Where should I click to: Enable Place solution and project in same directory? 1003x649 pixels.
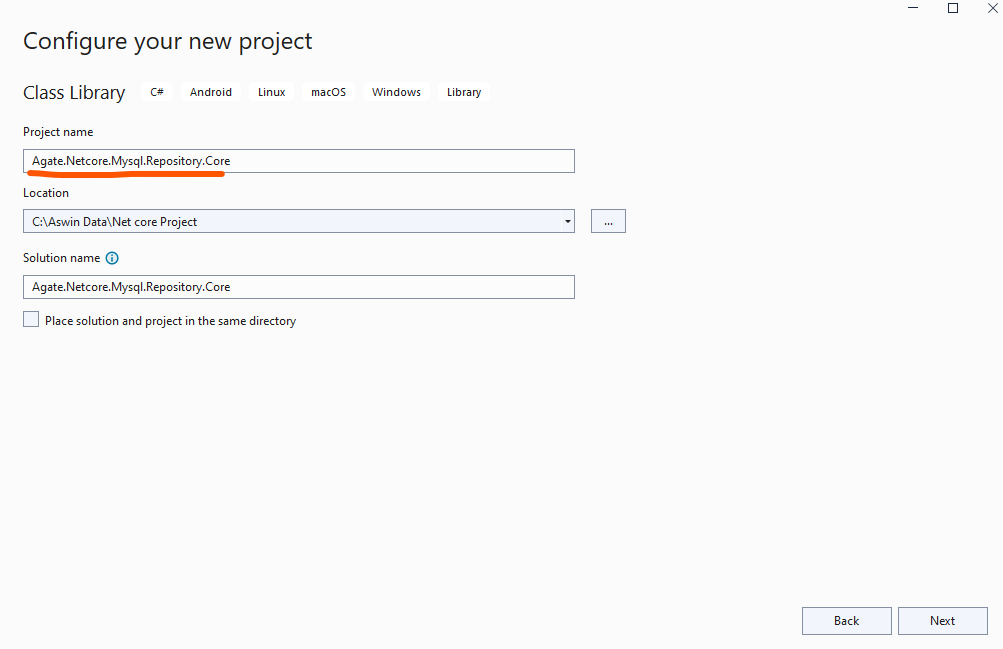pyautogui.click(x=31, y=320)
